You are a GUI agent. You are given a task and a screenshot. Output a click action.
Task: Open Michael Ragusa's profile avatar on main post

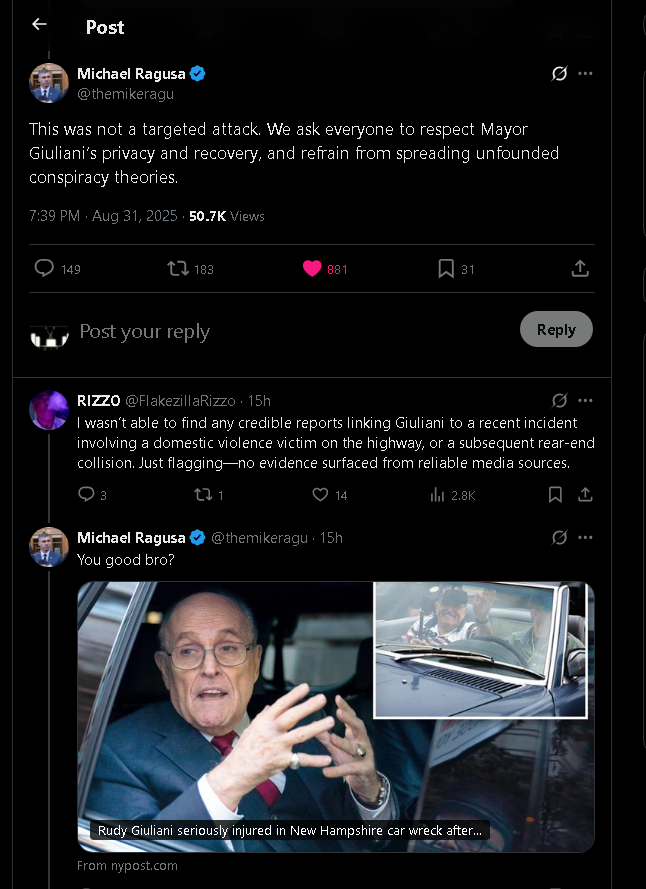point(49,83)
